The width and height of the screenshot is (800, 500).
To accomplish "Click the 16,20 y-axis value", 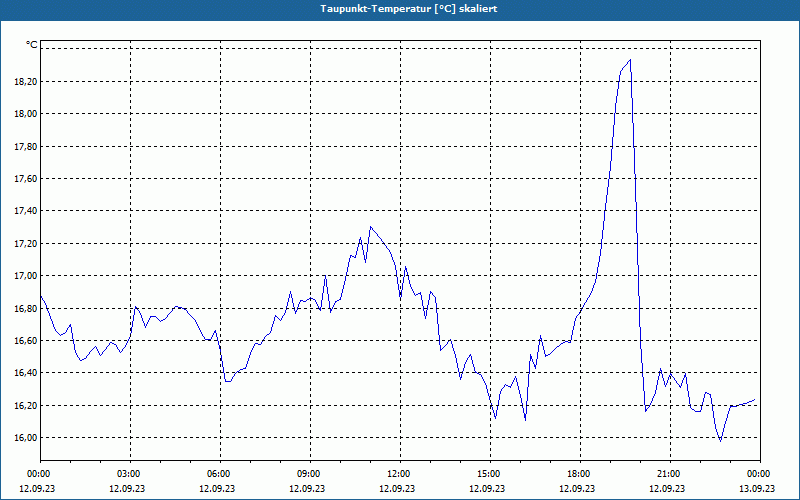I will [28, 405].
